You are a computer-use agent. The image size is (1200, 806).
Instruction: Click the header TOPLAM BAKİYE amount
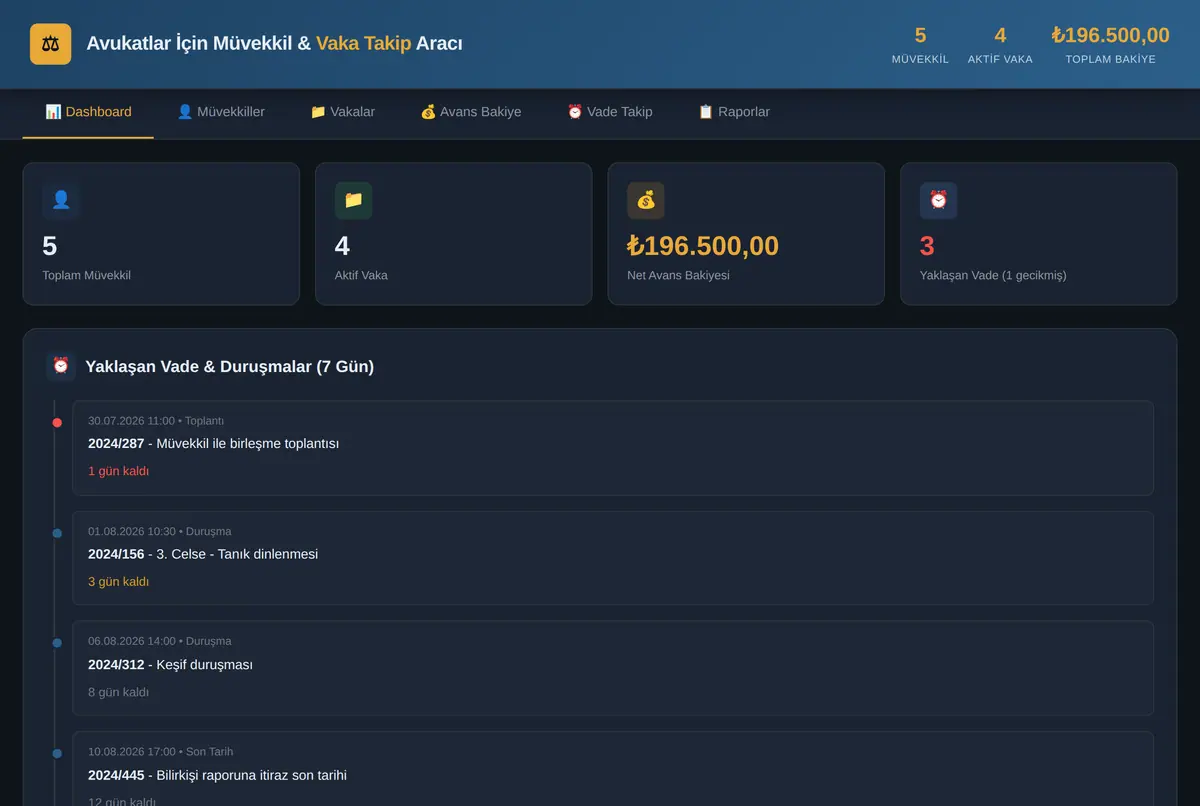click(x=1110, y=36)
